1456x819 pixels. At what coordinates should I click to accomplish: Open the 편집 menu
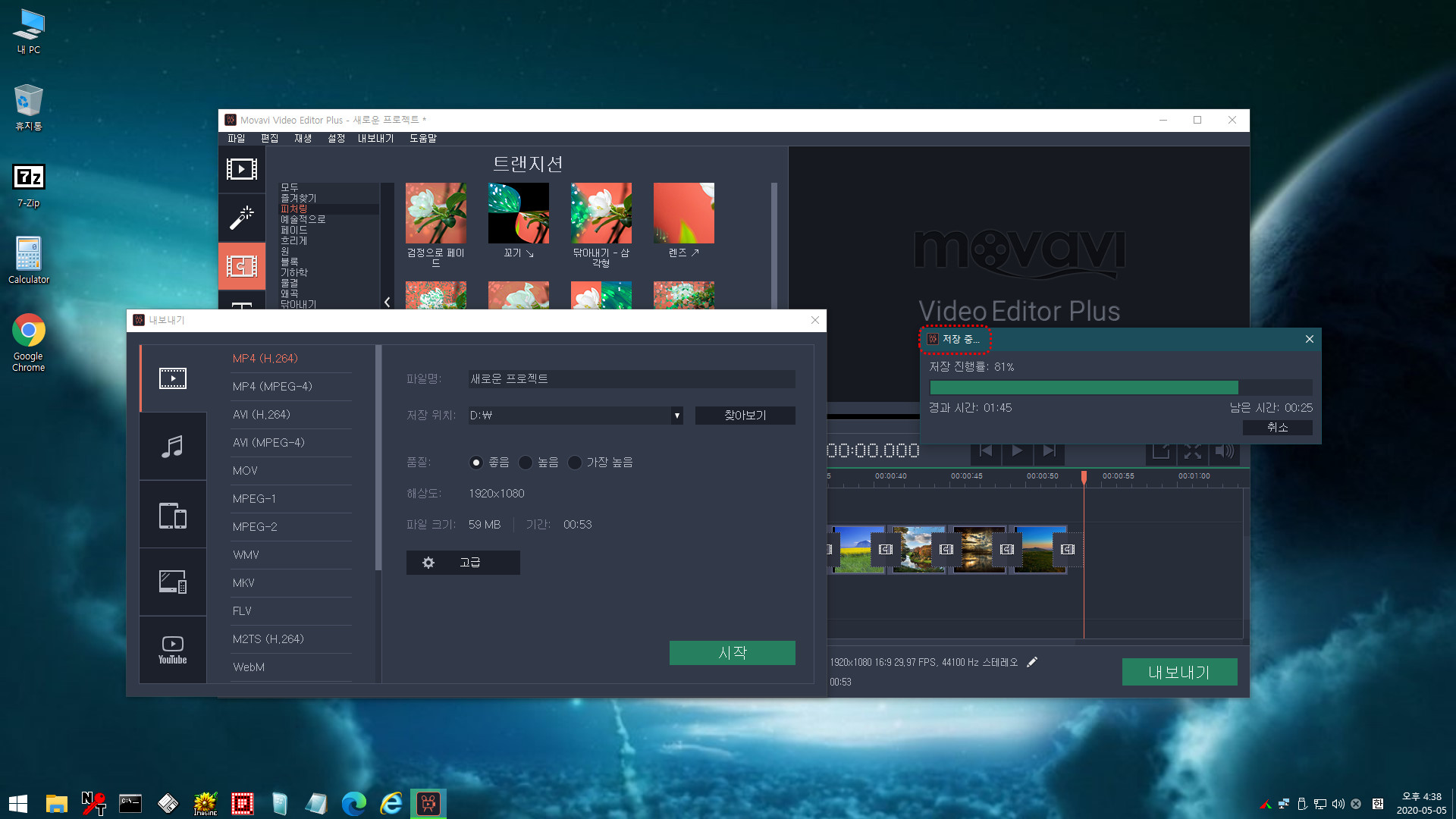click(270, 138)
